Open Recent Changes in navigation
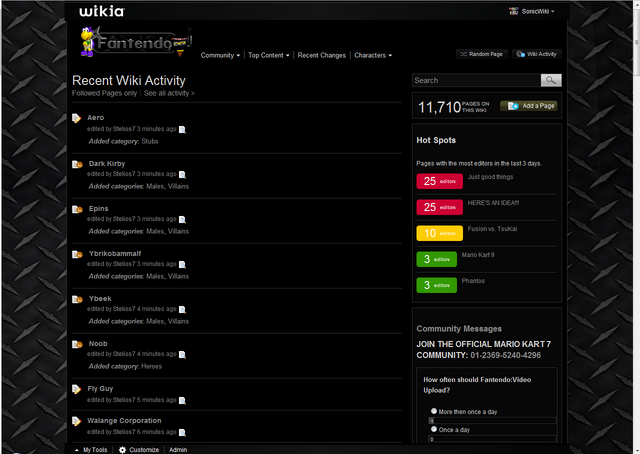The width and height of the screenshot is (640, 454). (x=322, y=55)
